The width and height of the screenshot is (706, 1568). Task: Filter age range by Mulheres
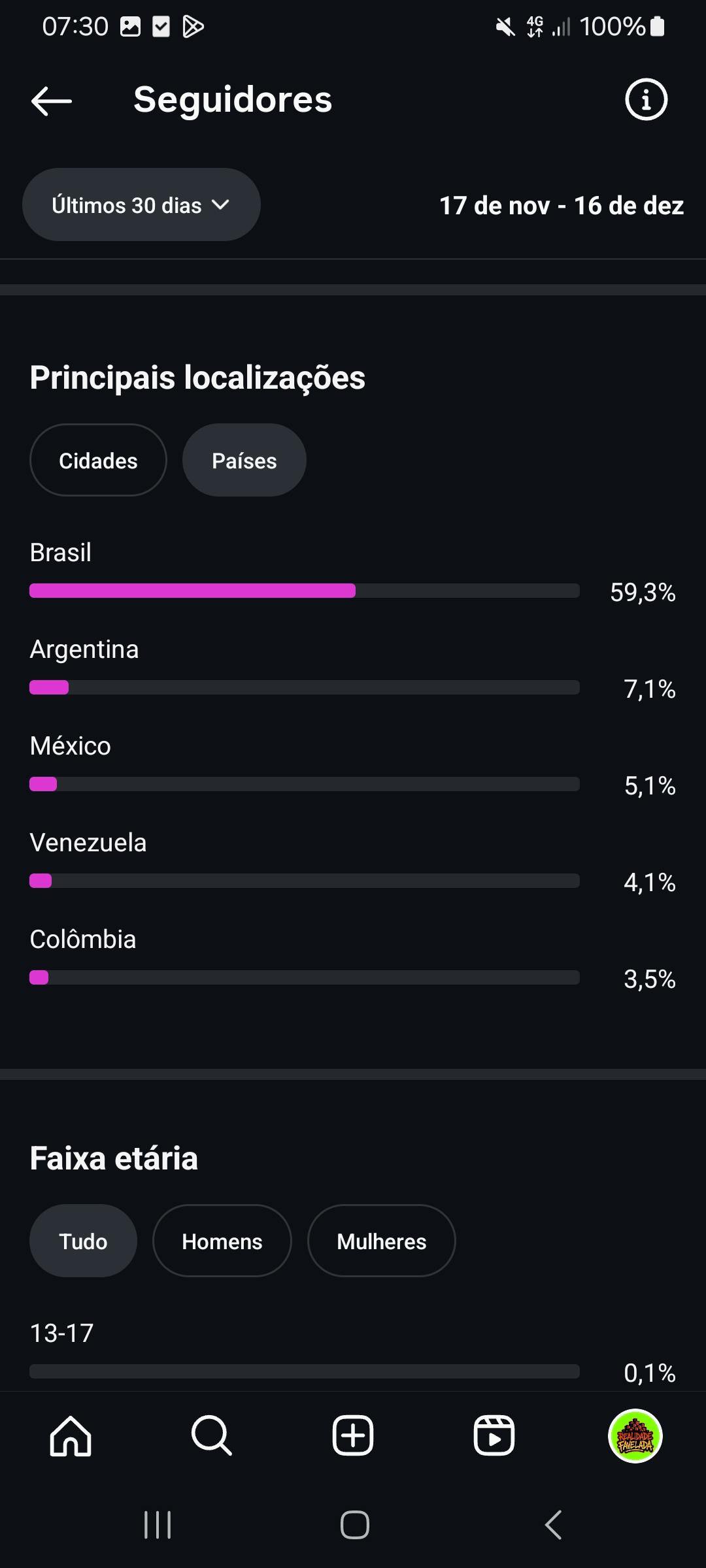coord(381,1241)
